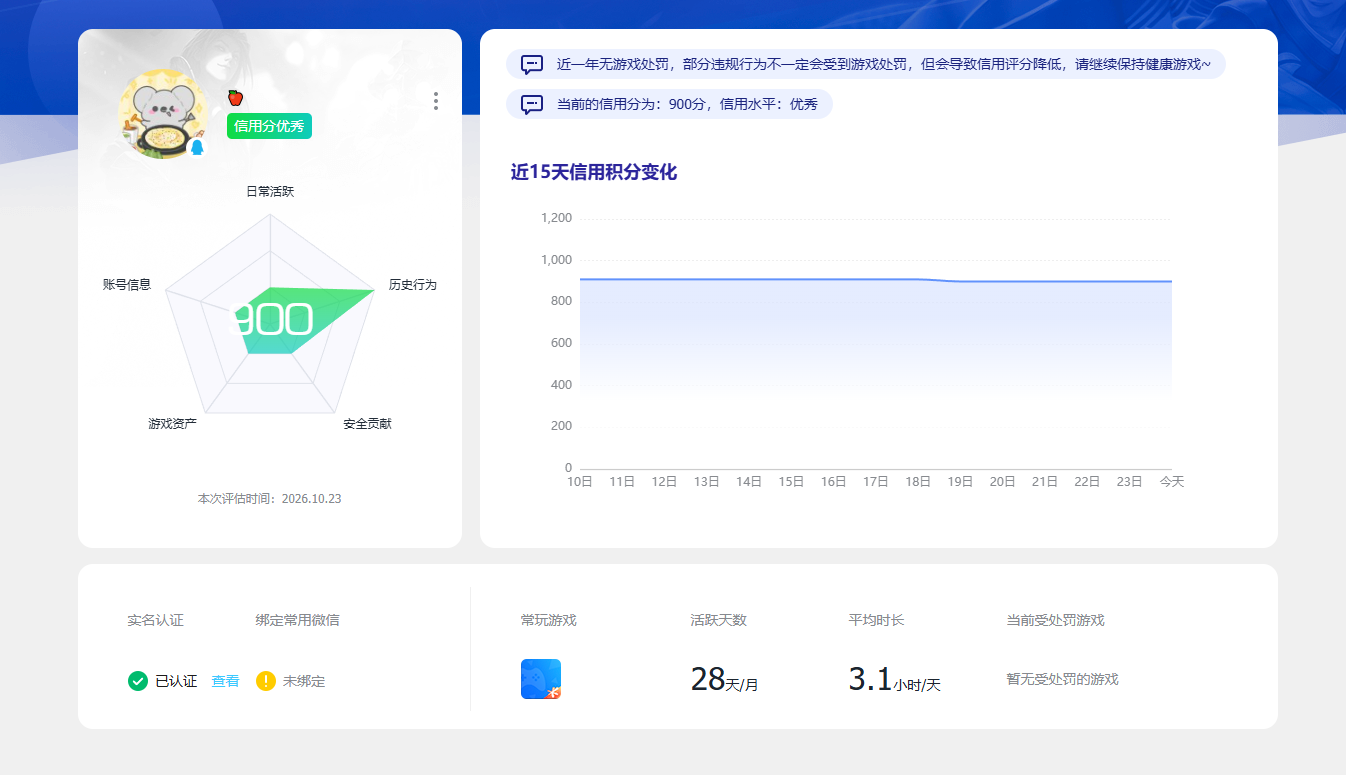Click the 本次评估时间 evaluation date text

coord(270,498)
